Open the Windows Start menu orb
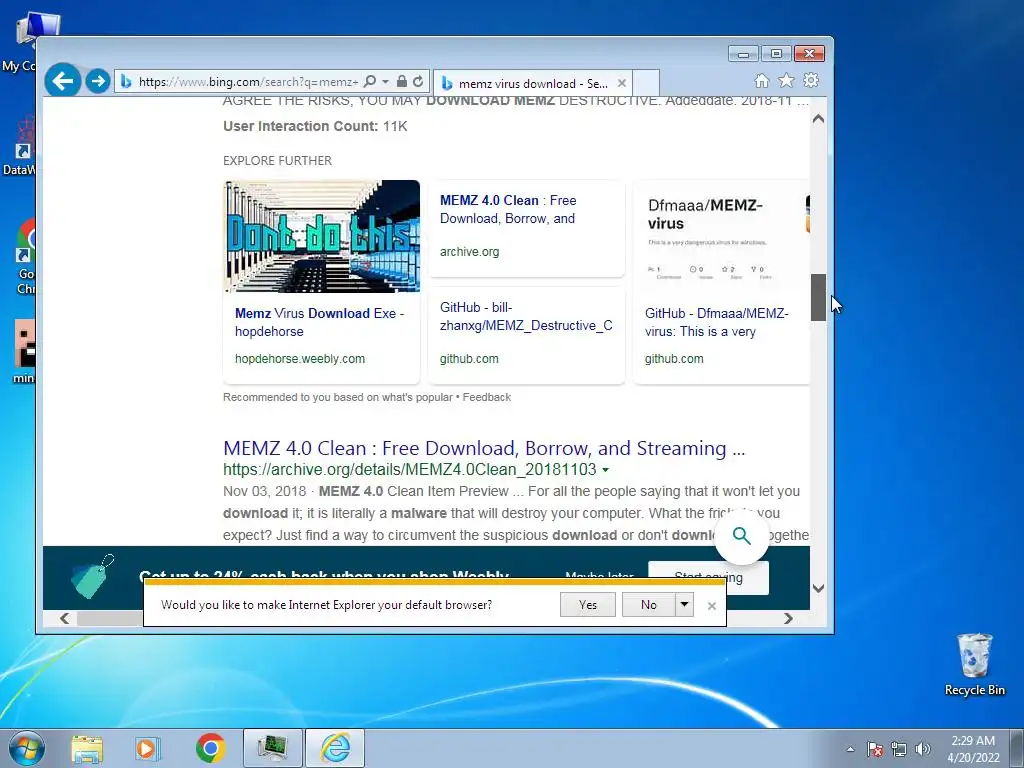The image size is (1024, 768). coord(27,748)
